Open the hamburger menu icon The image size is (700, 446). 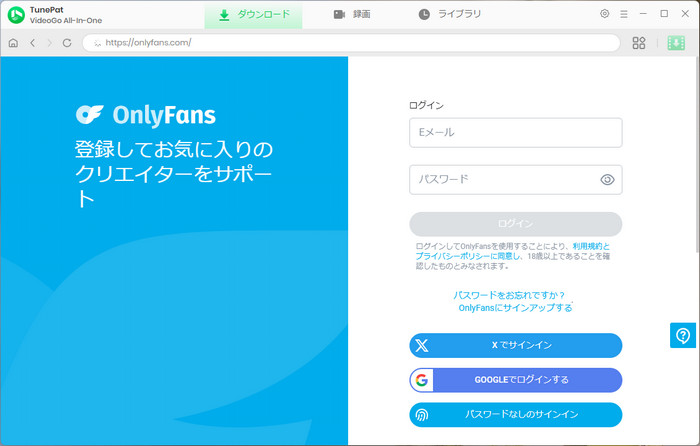tap(624, 14)
